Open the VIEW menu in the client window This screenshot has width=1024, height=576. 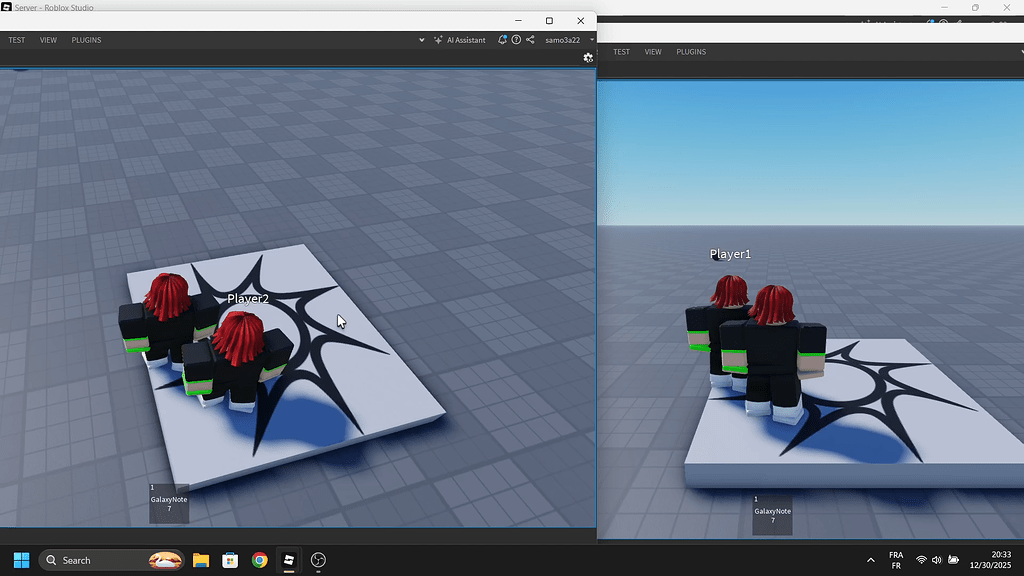point(653,51)
